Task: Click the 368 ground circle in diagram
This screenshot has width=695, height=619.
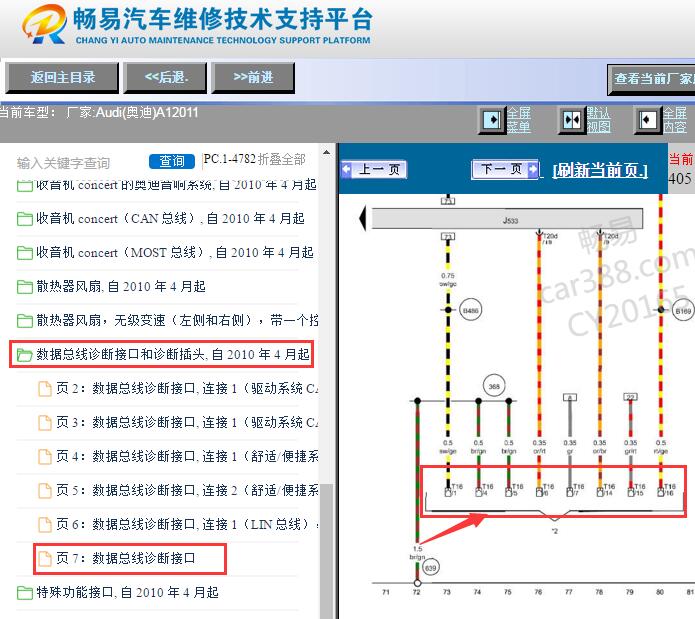Action: pyautogui.click(x=494, y=386)
